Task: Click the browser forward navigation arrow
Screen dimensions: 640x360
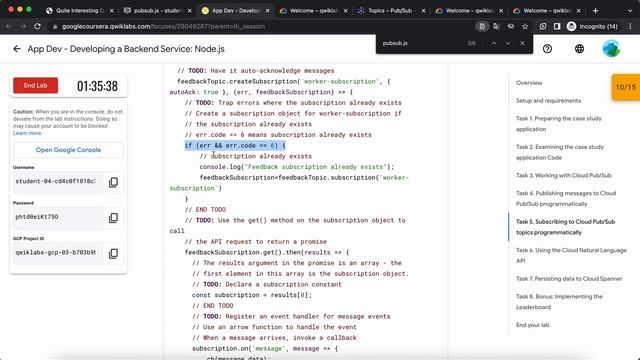Action: pyautogui.click(x=23, y=27)
